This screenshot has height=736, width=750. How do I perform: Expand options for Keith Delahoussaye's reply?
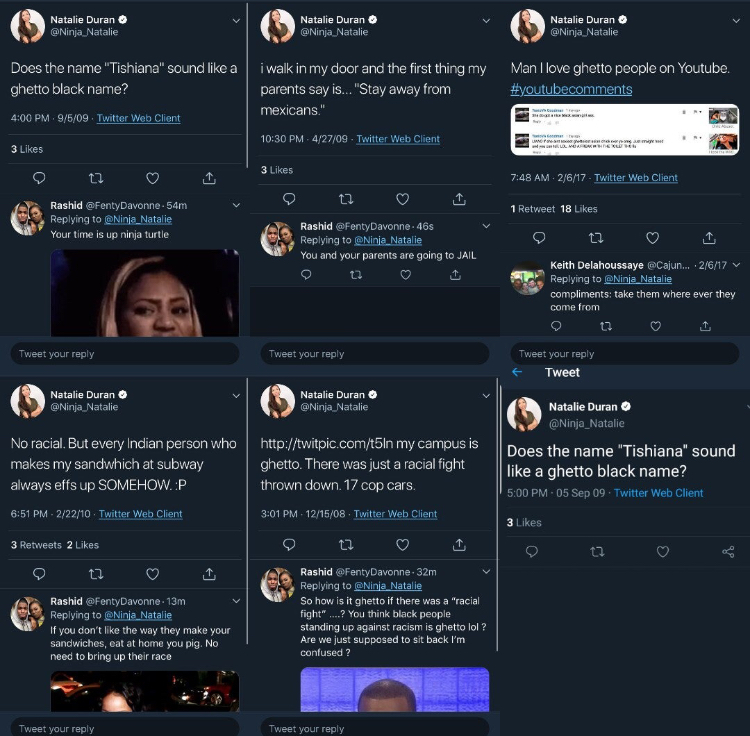click(x=736, y=265)
